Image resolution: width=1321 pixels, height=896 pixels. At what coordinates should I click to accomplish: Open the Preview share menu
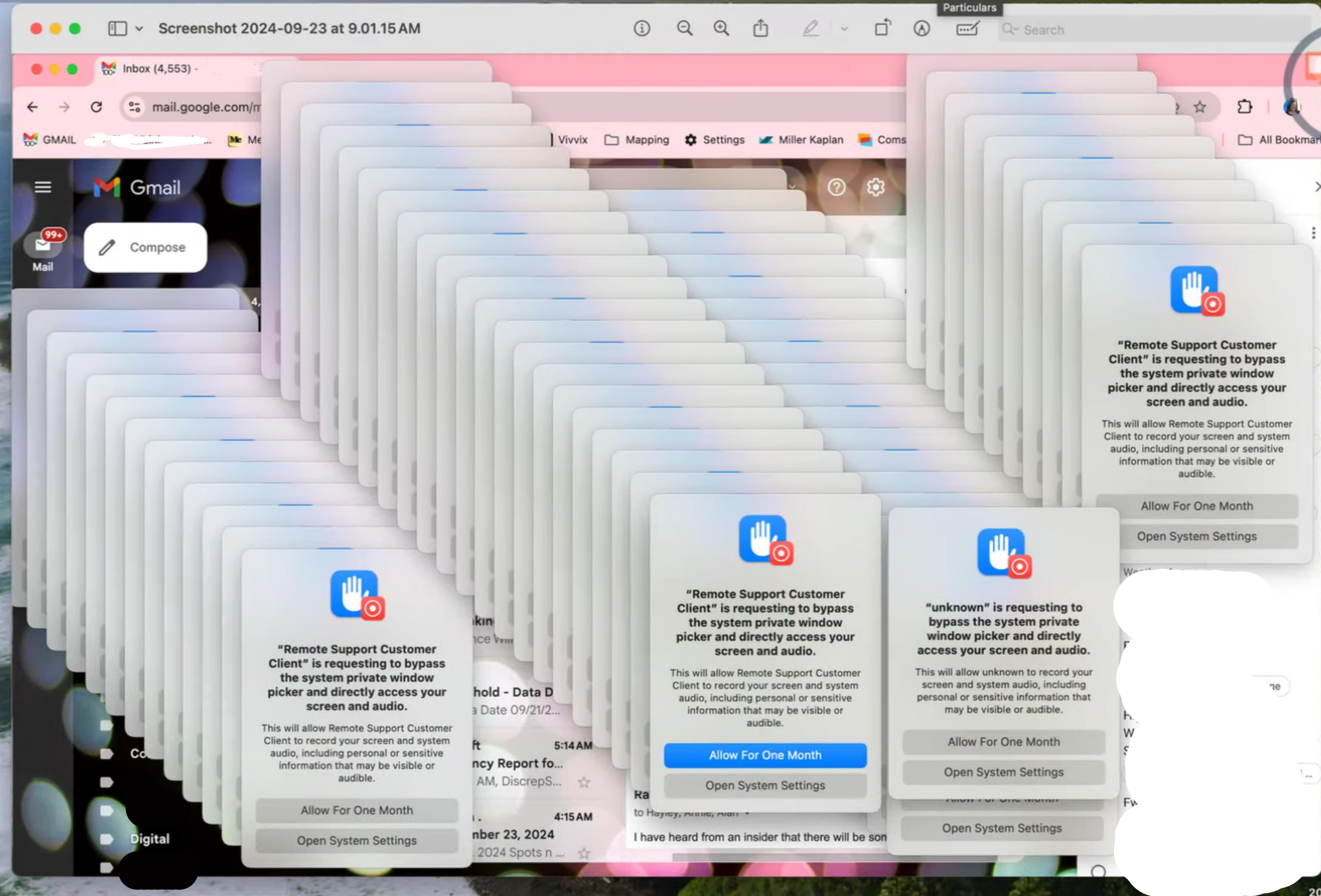[x=760, y=28]
